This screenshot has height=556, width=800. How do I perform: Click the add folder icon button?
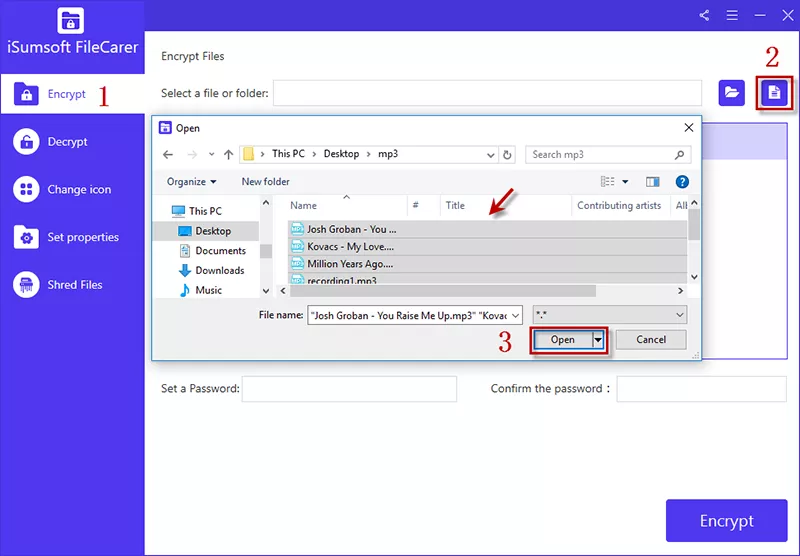732,93
